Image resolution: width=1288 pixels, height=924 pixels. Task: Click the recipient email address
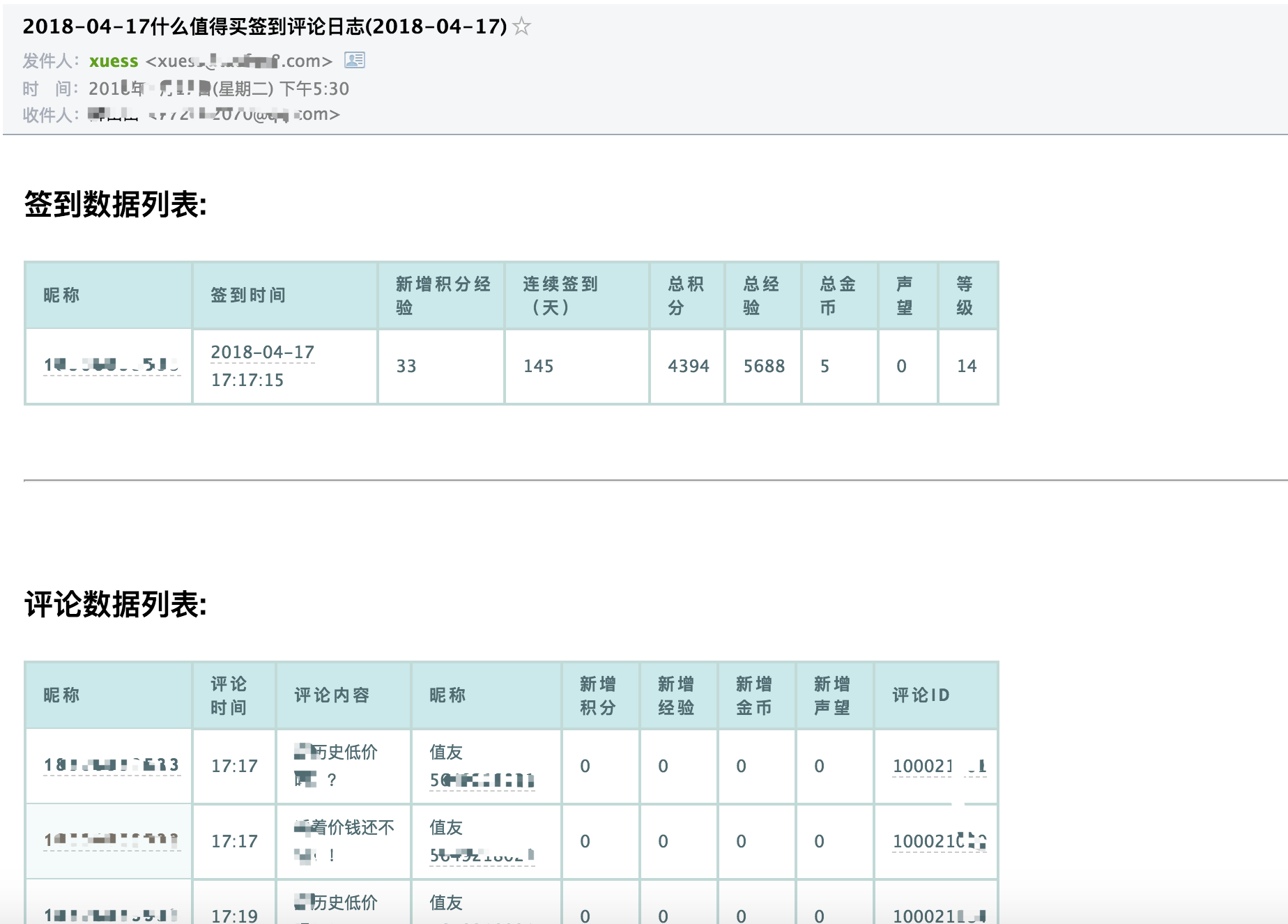(x=245, y=114)
